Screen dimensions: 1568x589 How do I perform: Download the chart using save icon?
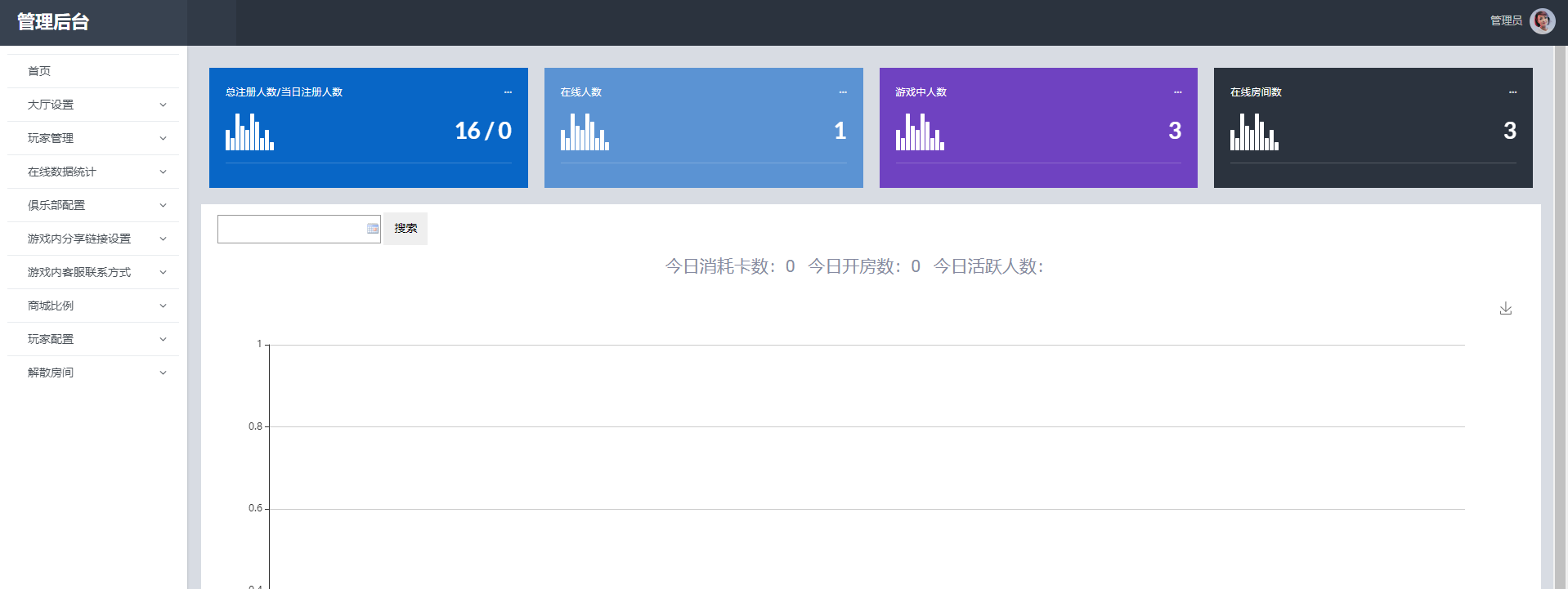pyautogui.click(x=1506, y=308)
